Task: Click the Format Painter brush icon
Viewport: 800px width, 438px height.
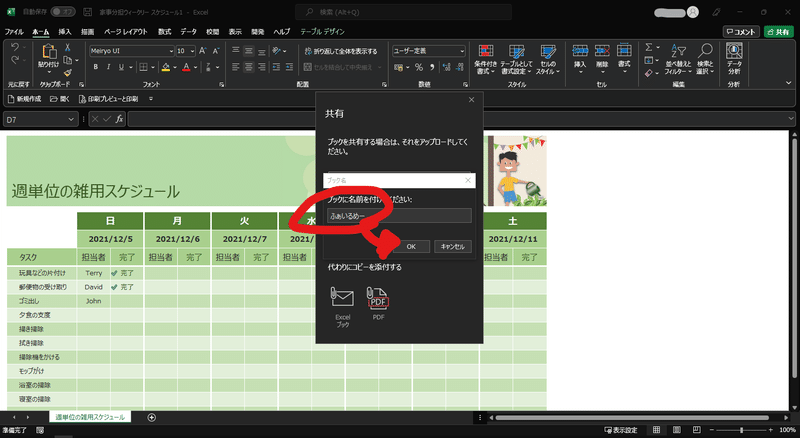Action: [67, 72]
